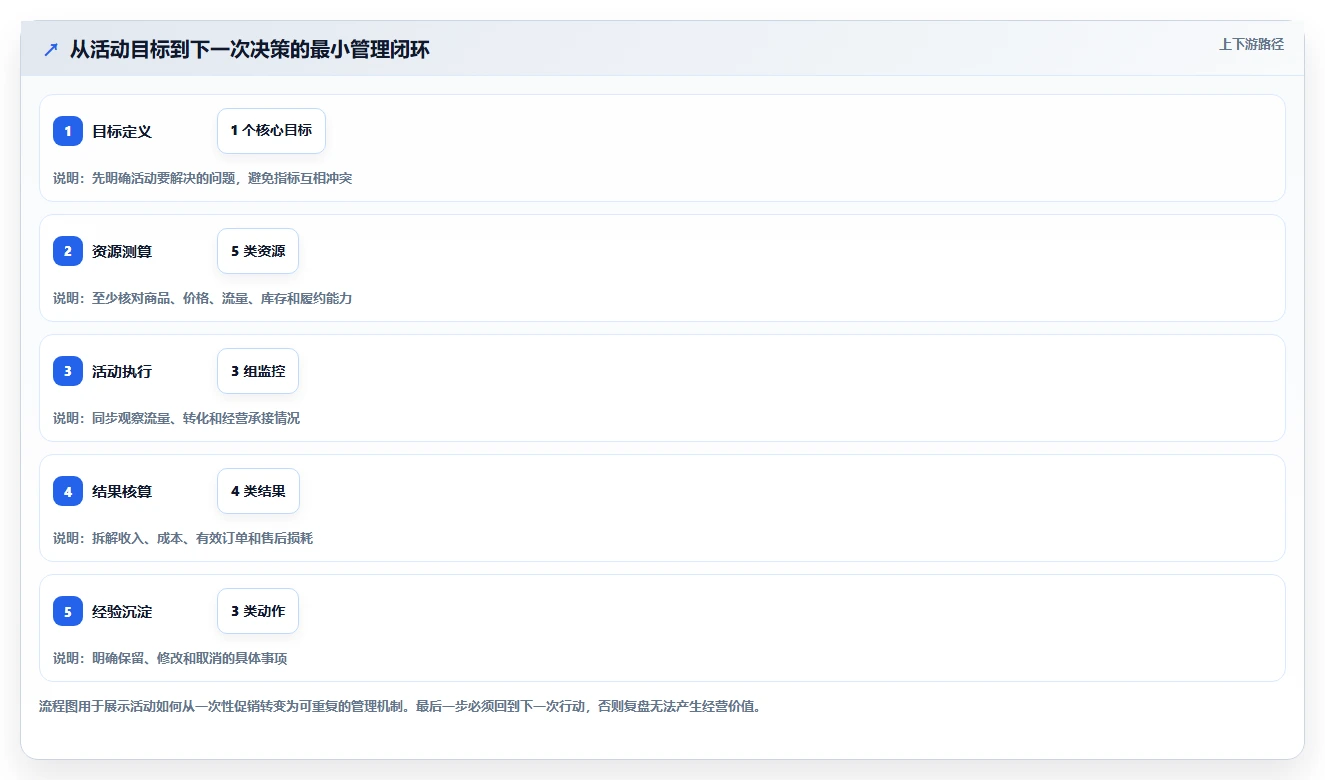Click the step 3 number badge

(x=68, y=371)
